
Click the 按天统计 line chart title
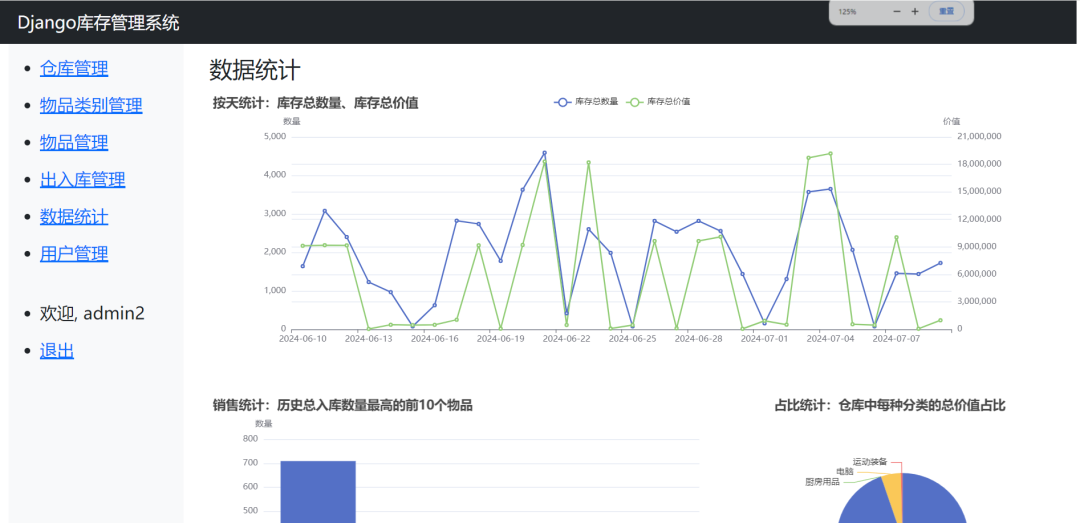pyautogui.click(x=315, y=103)
